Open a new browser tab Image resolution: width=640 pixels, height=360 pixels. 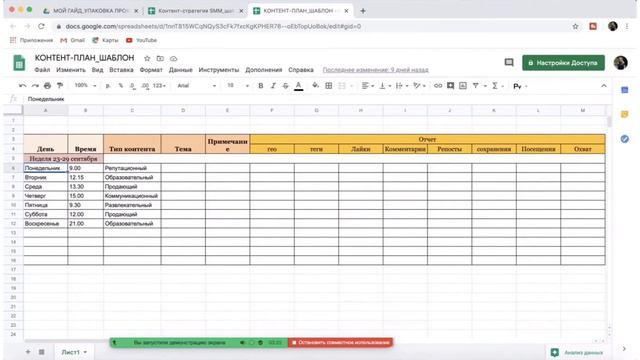point(362,11)
